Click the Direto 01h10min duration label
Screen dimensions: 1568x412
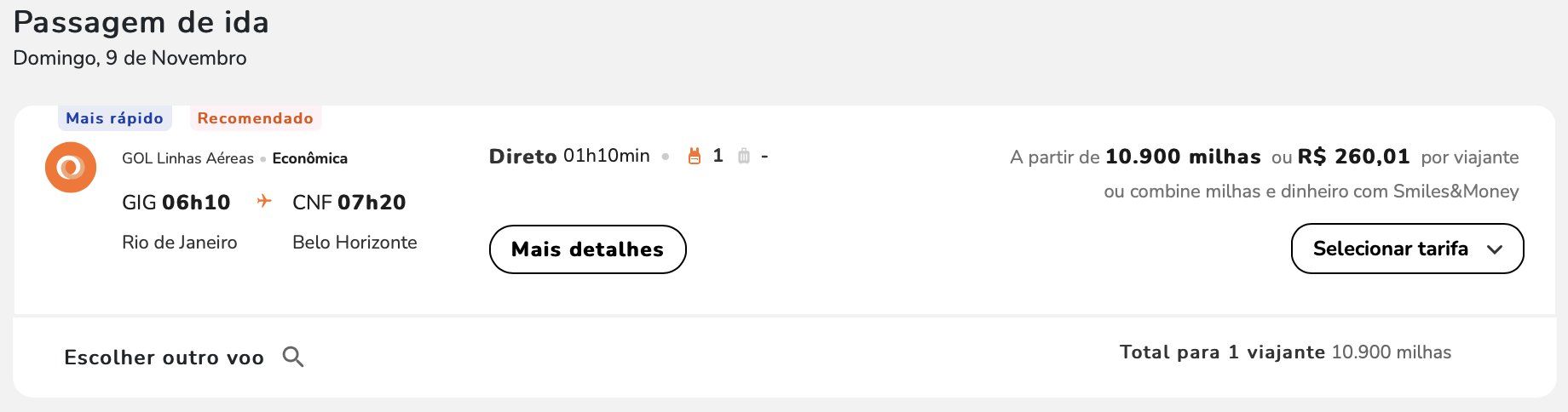point(569,157)
